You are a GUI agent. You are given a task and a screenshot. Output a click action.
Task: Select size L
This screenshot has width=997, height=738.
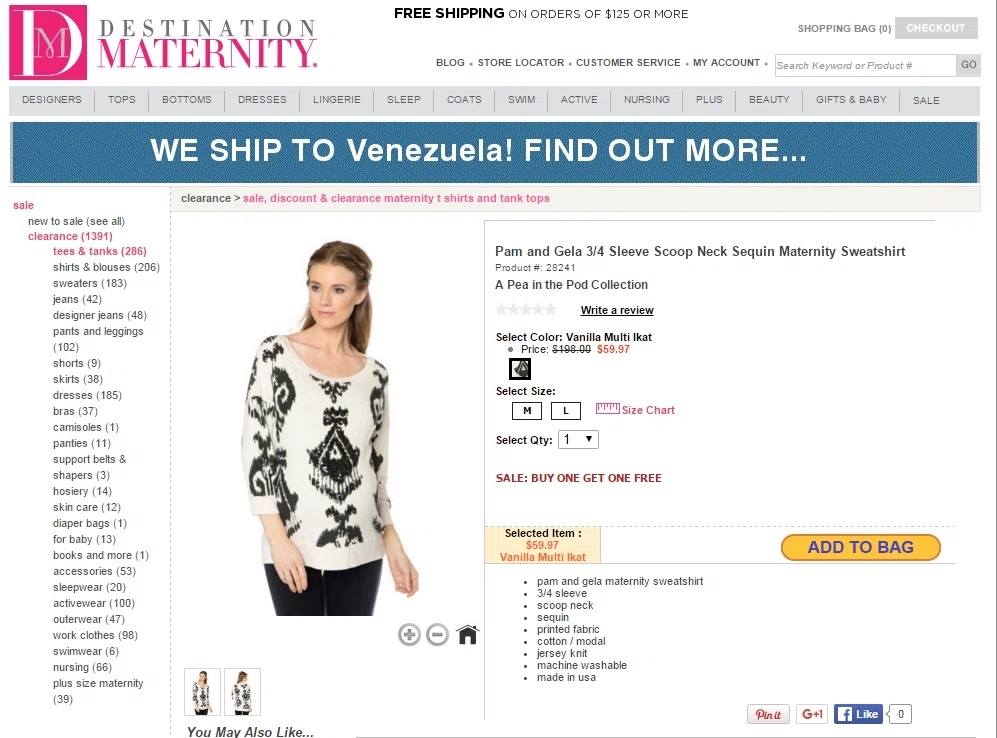pyautogui.click(x=566, y=411)
